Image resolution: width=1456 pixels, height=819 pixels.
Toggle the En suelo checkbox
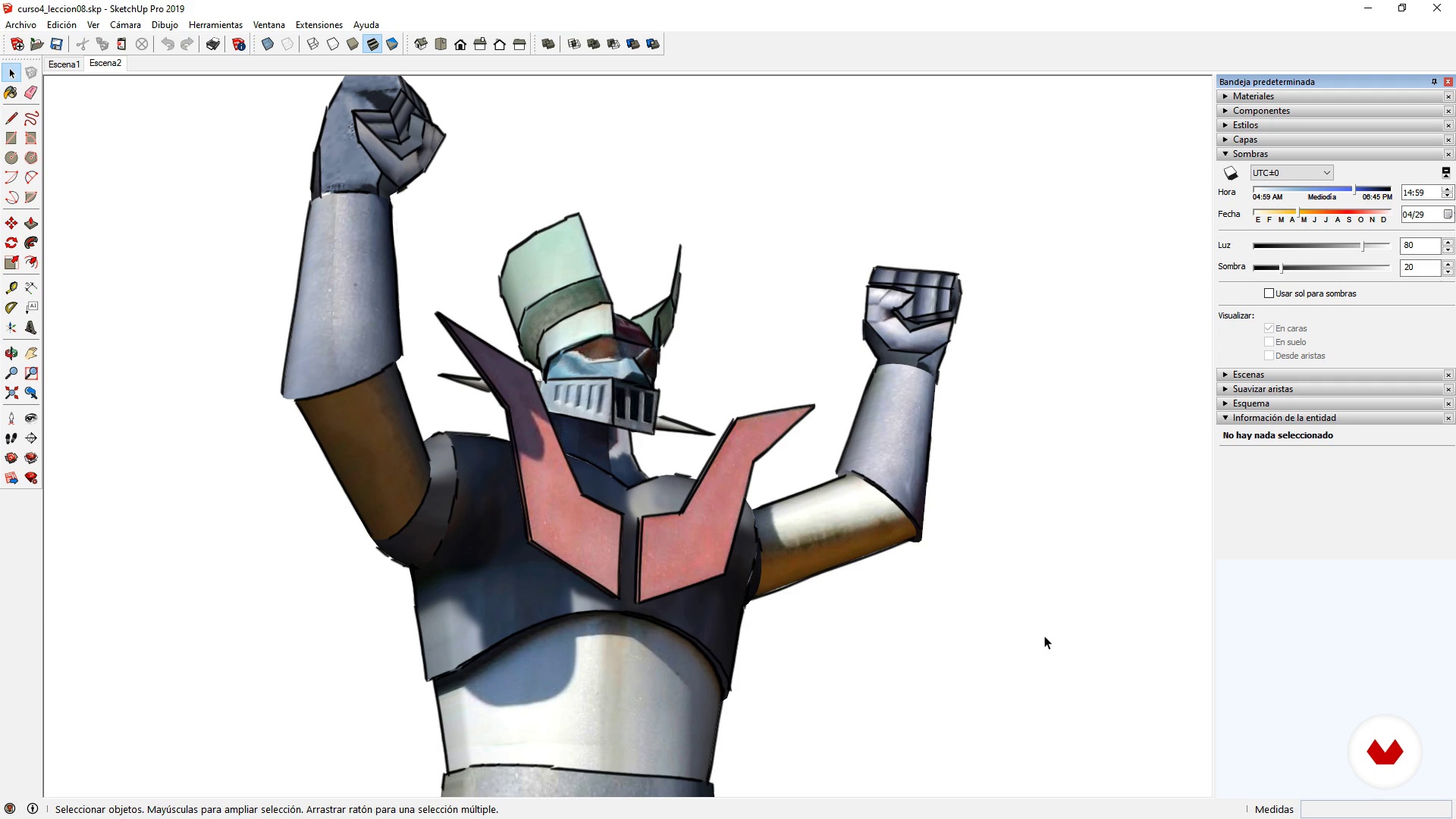[1269, 342]
